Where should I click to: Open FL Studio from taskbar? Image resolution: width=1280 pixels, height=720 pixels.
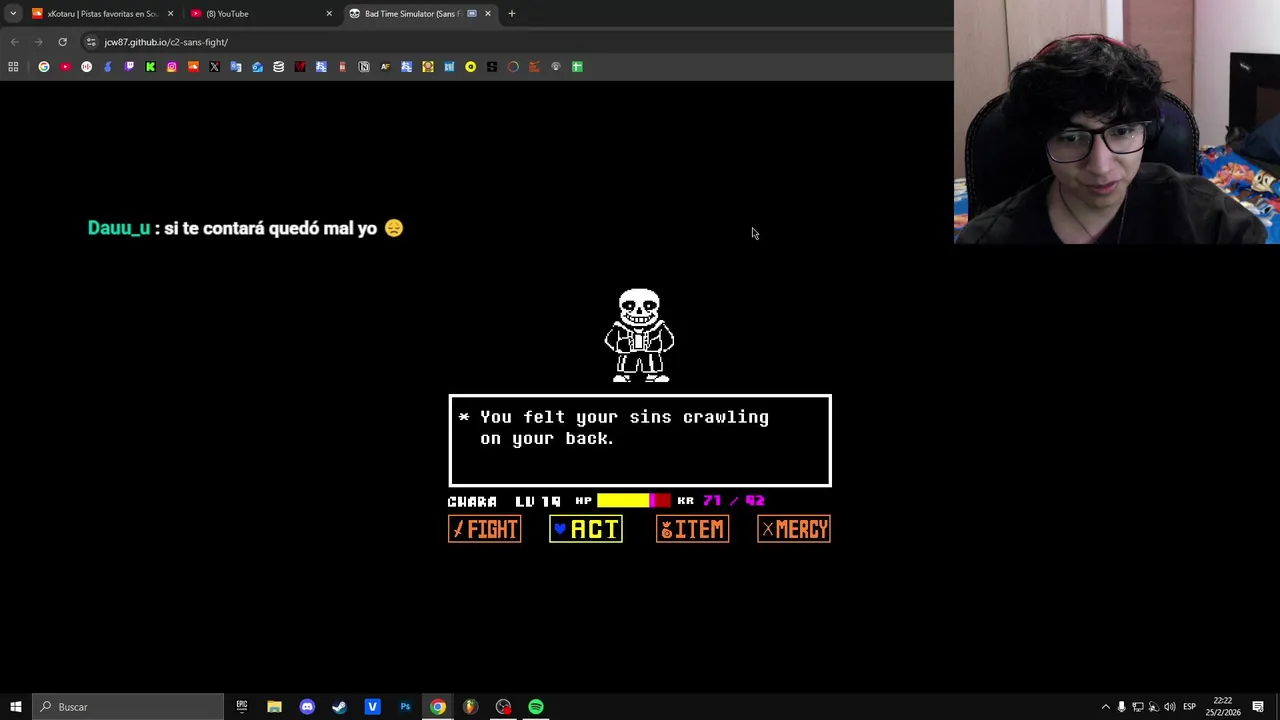pyautogui.click(x=470, y=707)
